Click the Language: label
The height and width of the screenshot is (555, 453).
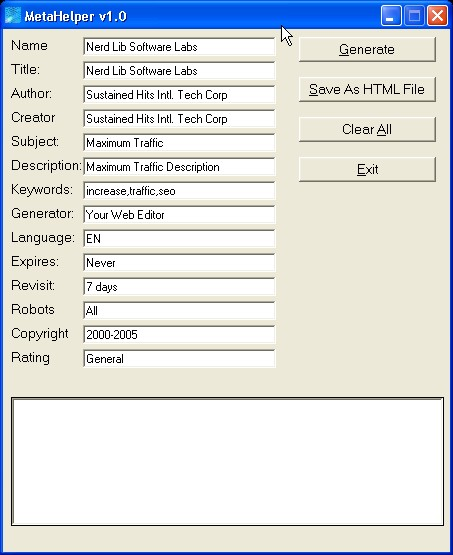point(43,238)
